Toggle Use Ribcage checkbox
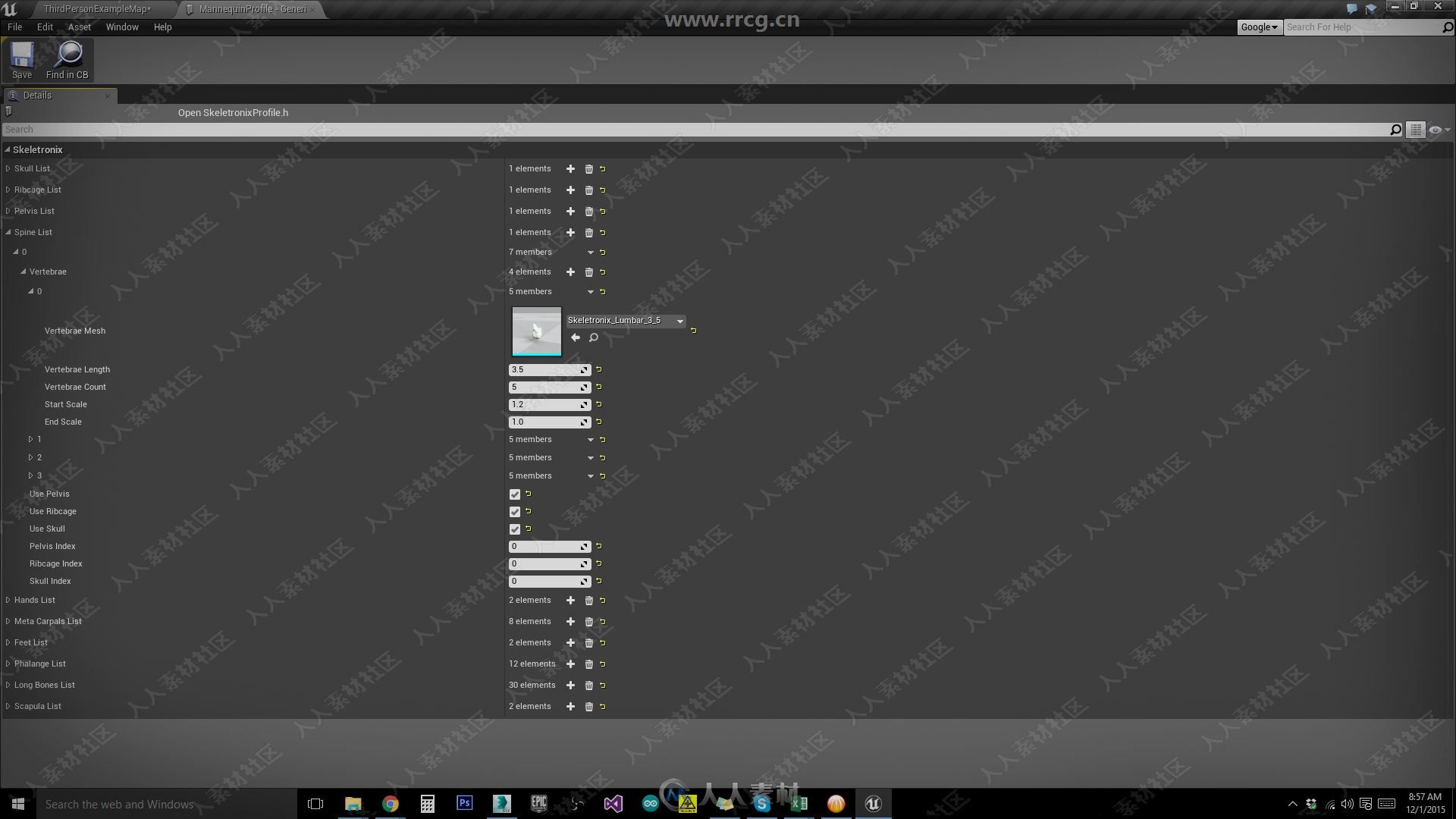1456x819 pixels. coord(515,512)
